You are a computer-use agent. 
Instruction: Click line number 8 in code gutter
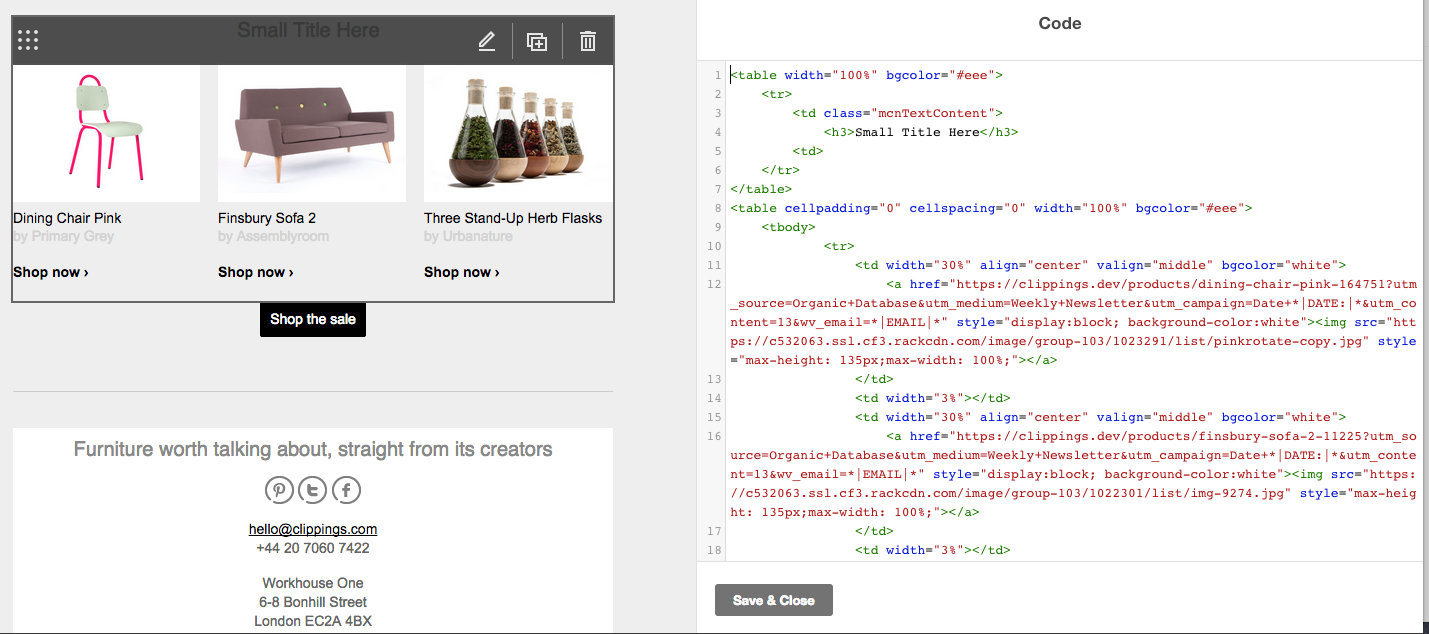point(717,208)
